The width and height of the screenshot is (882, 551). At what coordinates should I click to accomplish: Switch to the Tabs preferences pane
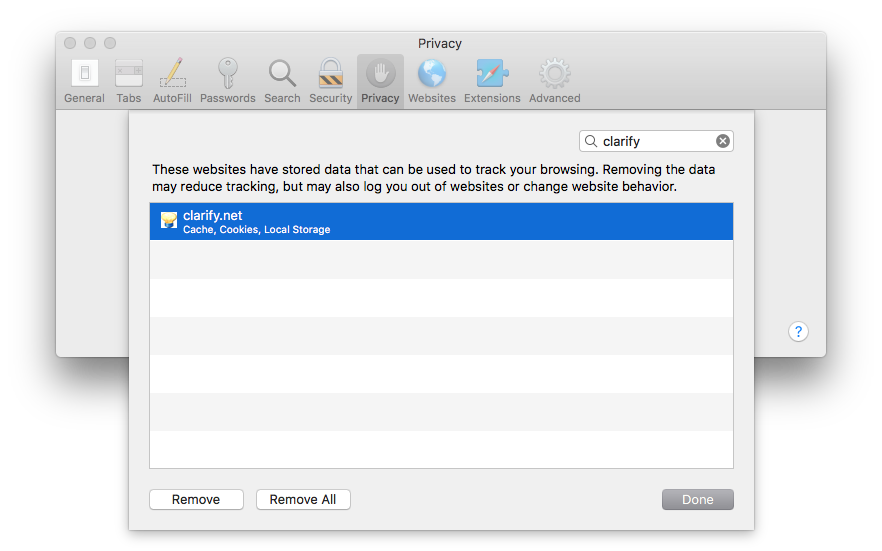128,81
